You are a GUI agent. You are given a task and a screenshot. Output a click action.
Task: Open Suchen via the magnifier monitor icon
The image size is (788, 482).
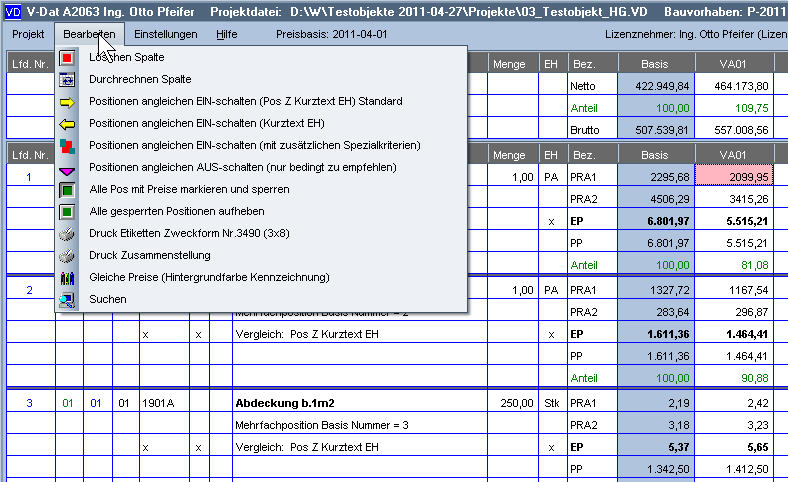coord(68,299)
